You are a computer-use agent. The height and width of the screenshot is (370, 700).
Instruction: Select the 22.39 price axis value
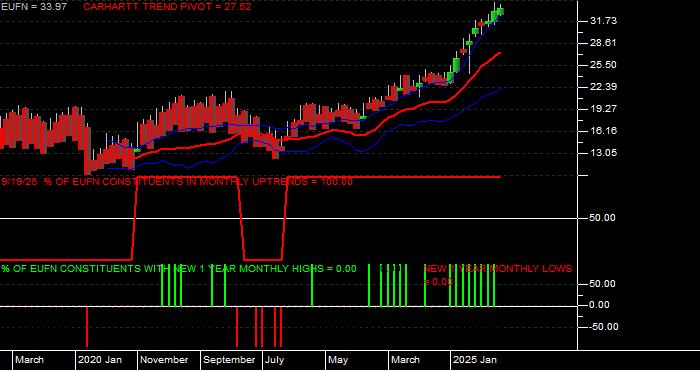[603, 87]
